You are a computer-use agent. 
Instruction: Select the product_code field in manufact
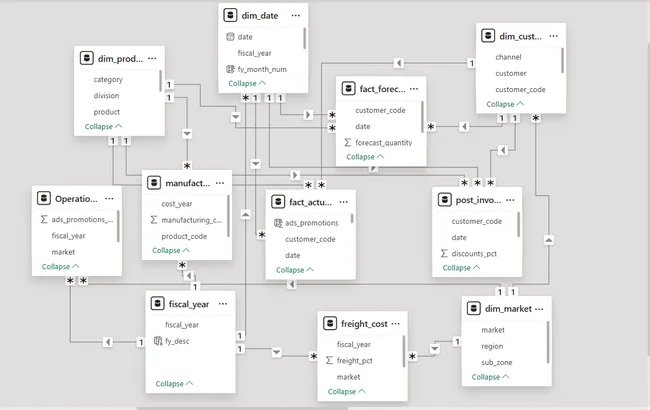click(184, 236)
